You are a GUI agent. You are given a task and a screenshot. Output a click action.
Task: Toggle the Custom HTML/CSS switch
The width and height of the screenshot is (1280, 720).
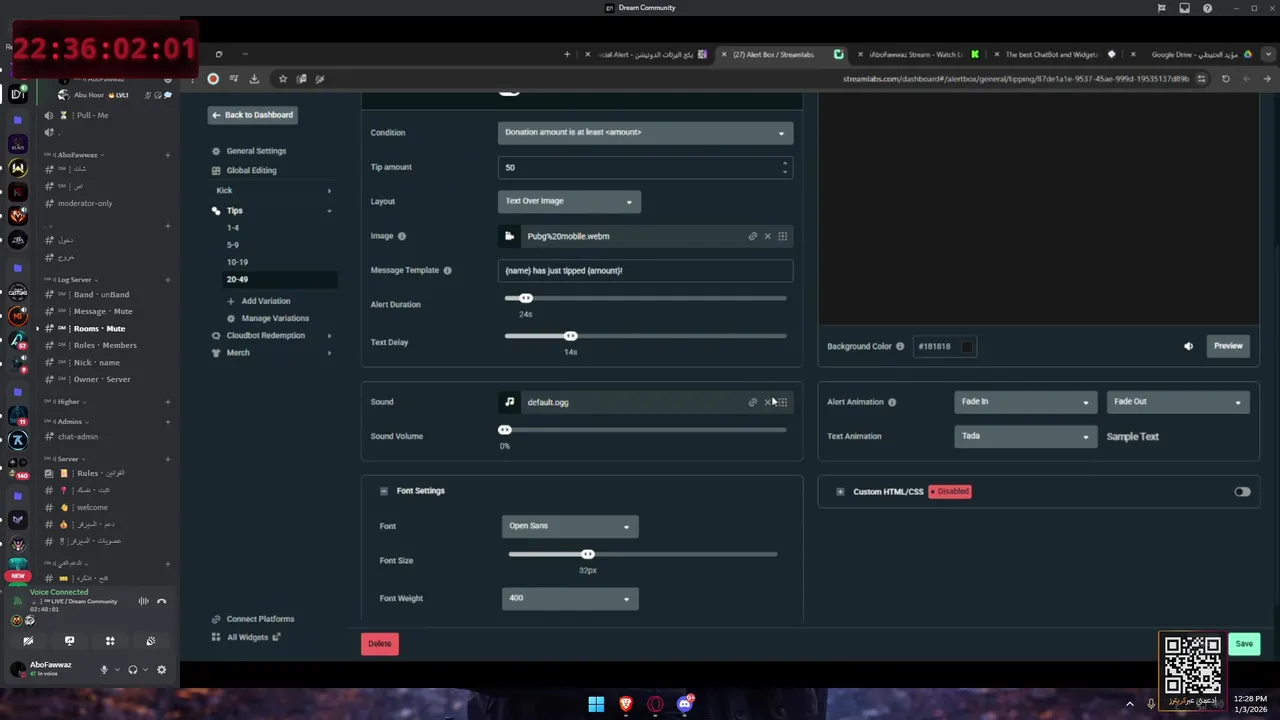point(1242,492)
